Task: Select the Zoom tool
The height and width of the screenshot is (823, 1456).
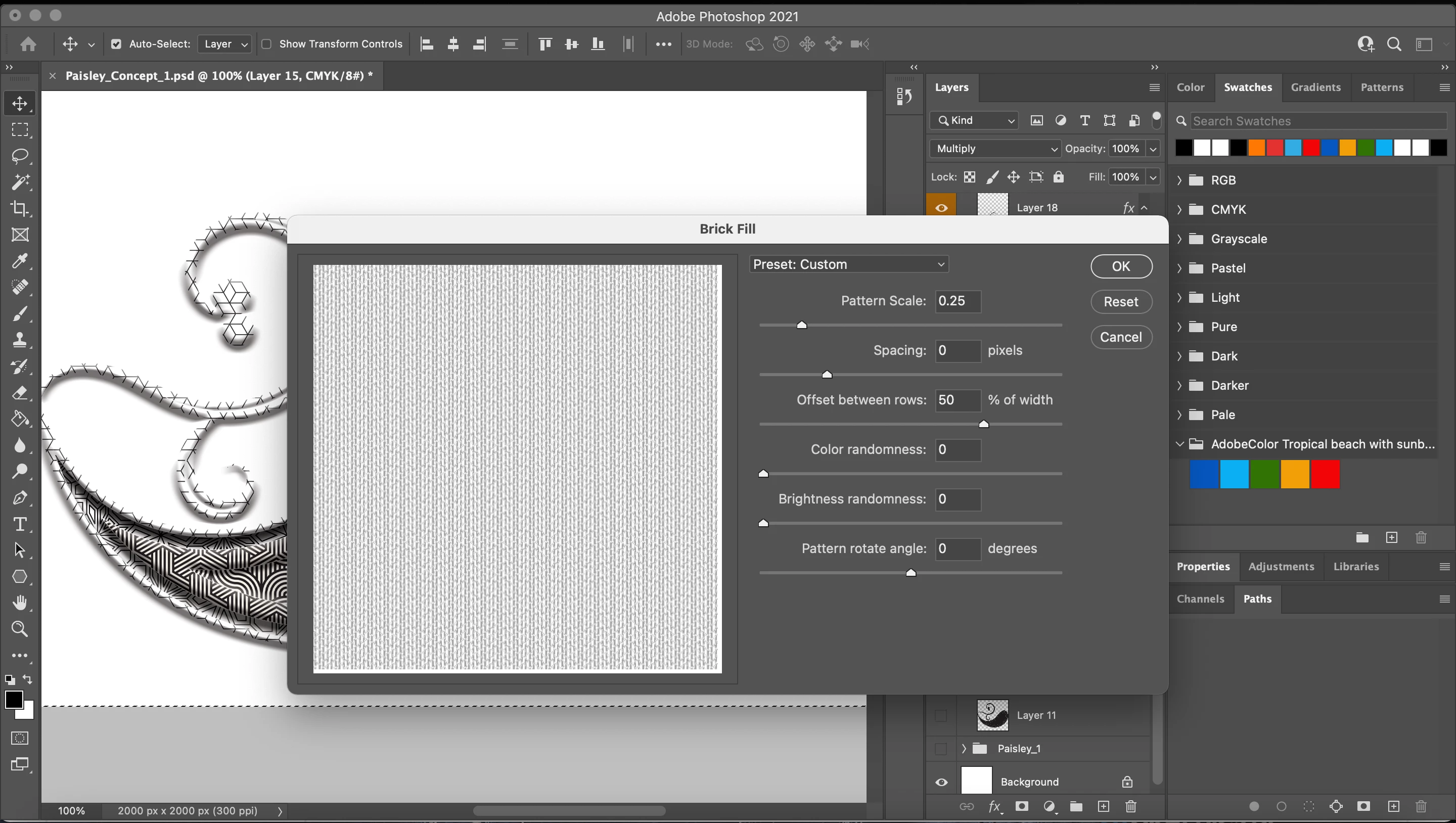Action: [20, 628]
